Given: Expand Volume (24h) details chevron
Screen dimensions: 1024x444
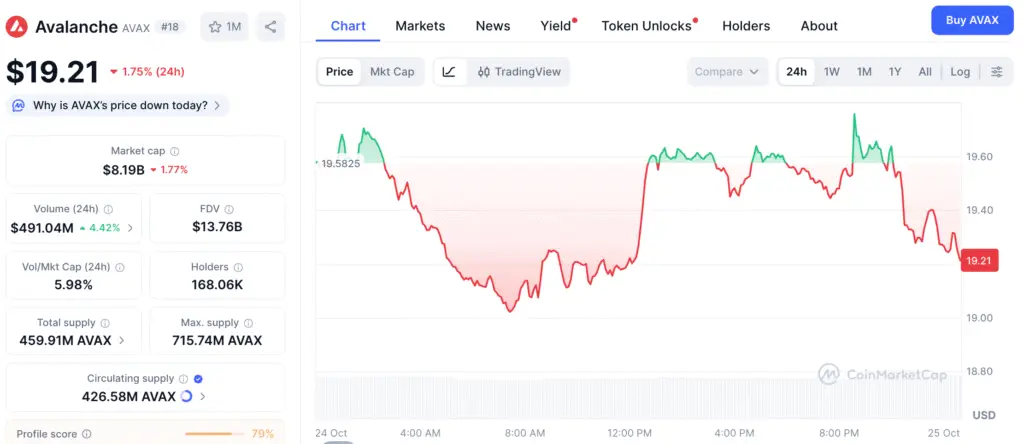Looking at the screenshot, I should point(130,228).
